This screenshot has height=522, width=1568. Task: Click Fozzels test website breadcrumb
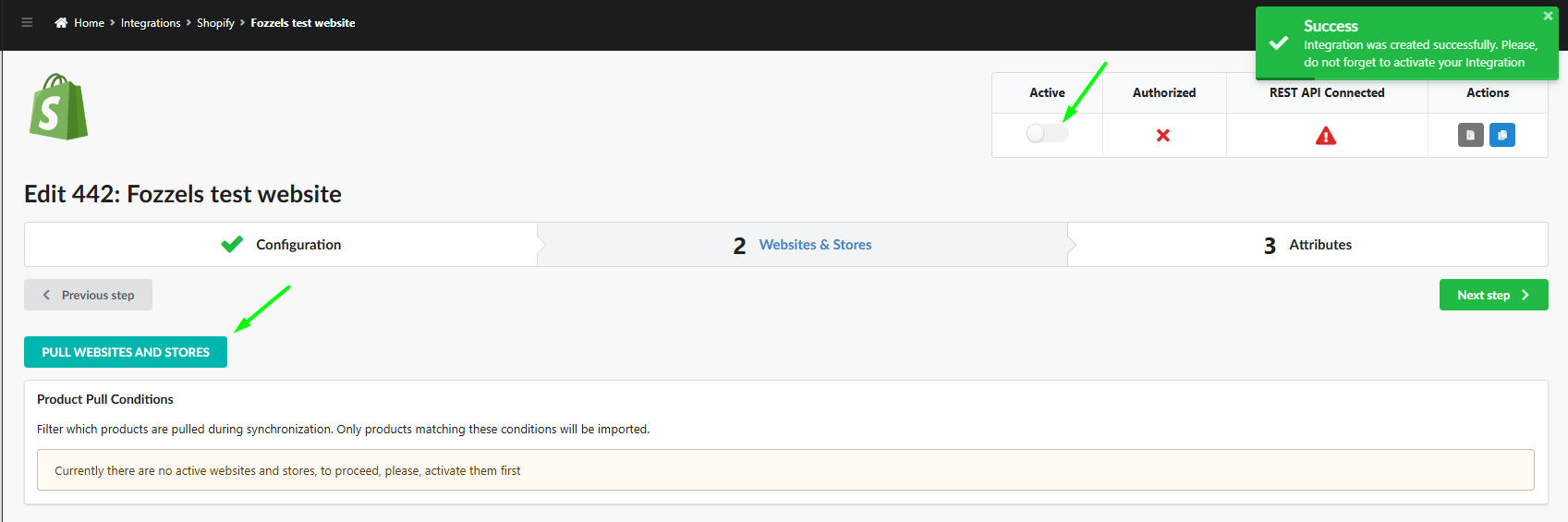click(x=303, y=23)
